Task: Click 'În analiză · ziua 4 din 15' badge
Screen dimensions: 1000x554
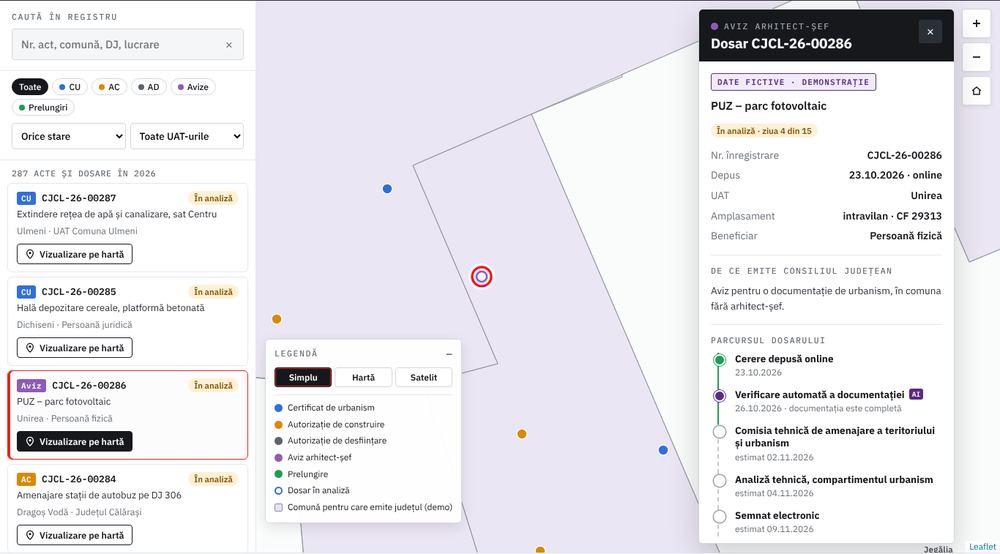Action: [x=764, y=131]
